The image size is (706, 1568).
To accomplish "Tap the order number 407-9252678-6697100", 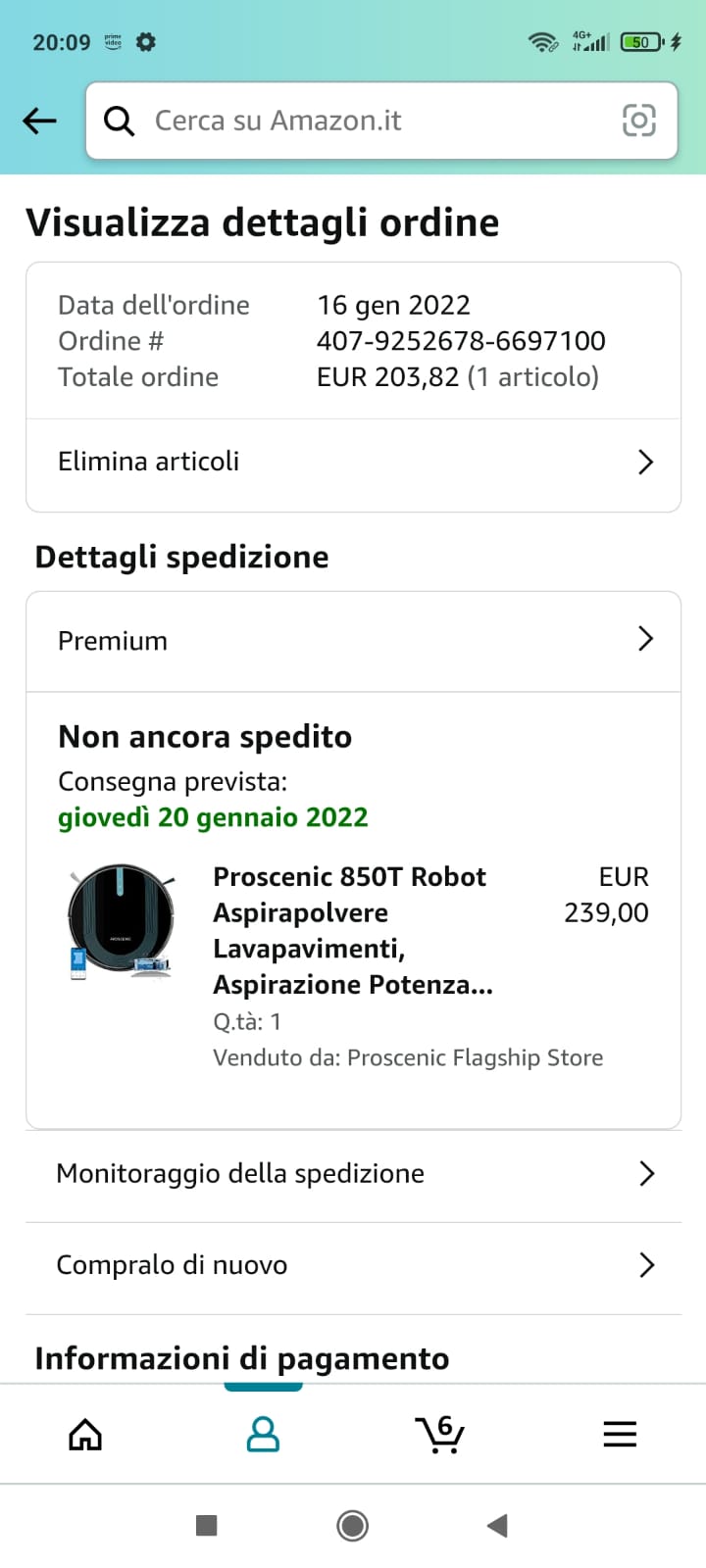I will tap(461, 341).
